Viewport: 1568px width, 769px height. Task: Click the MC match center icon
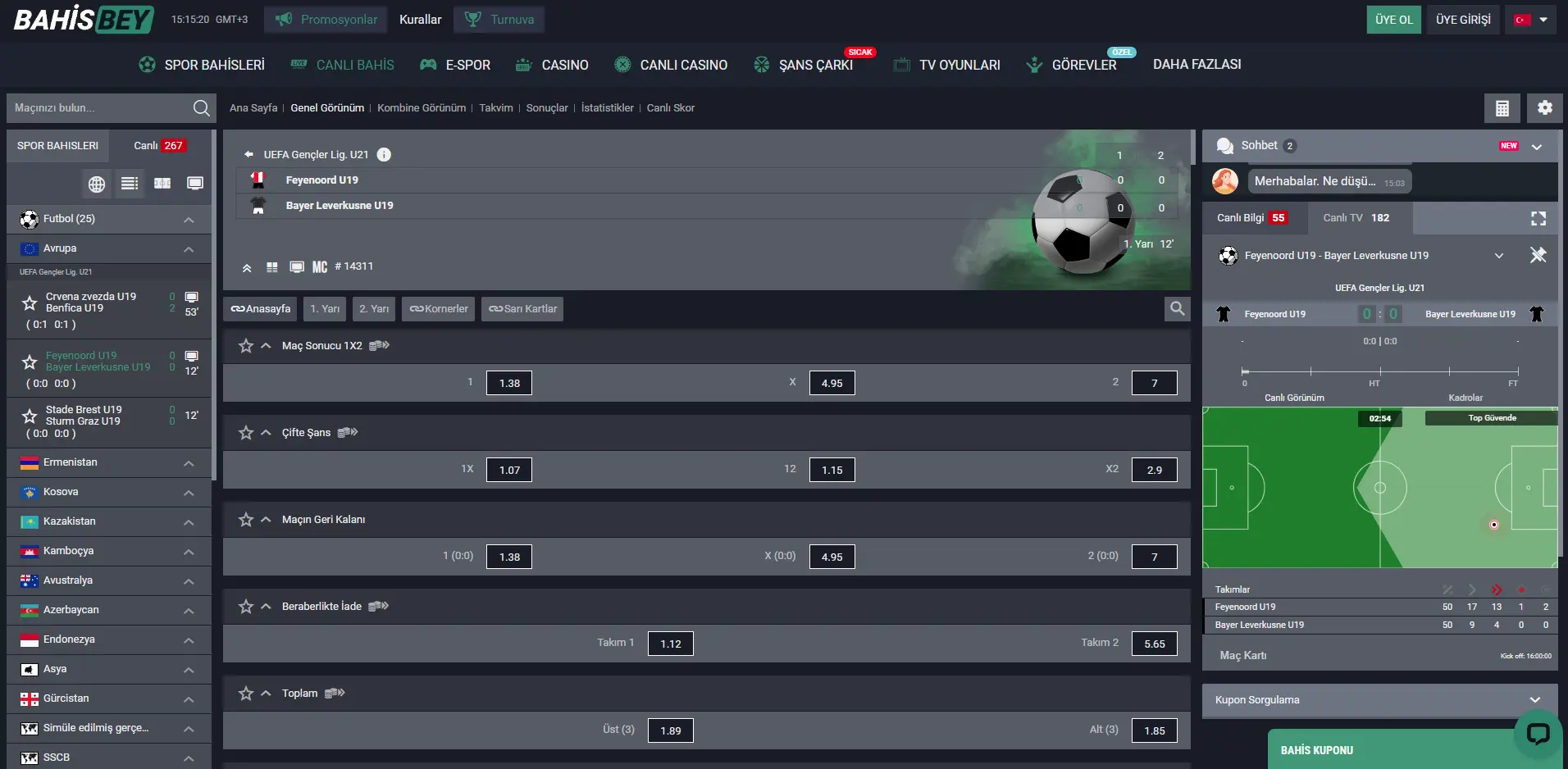[x=320, y=266]
